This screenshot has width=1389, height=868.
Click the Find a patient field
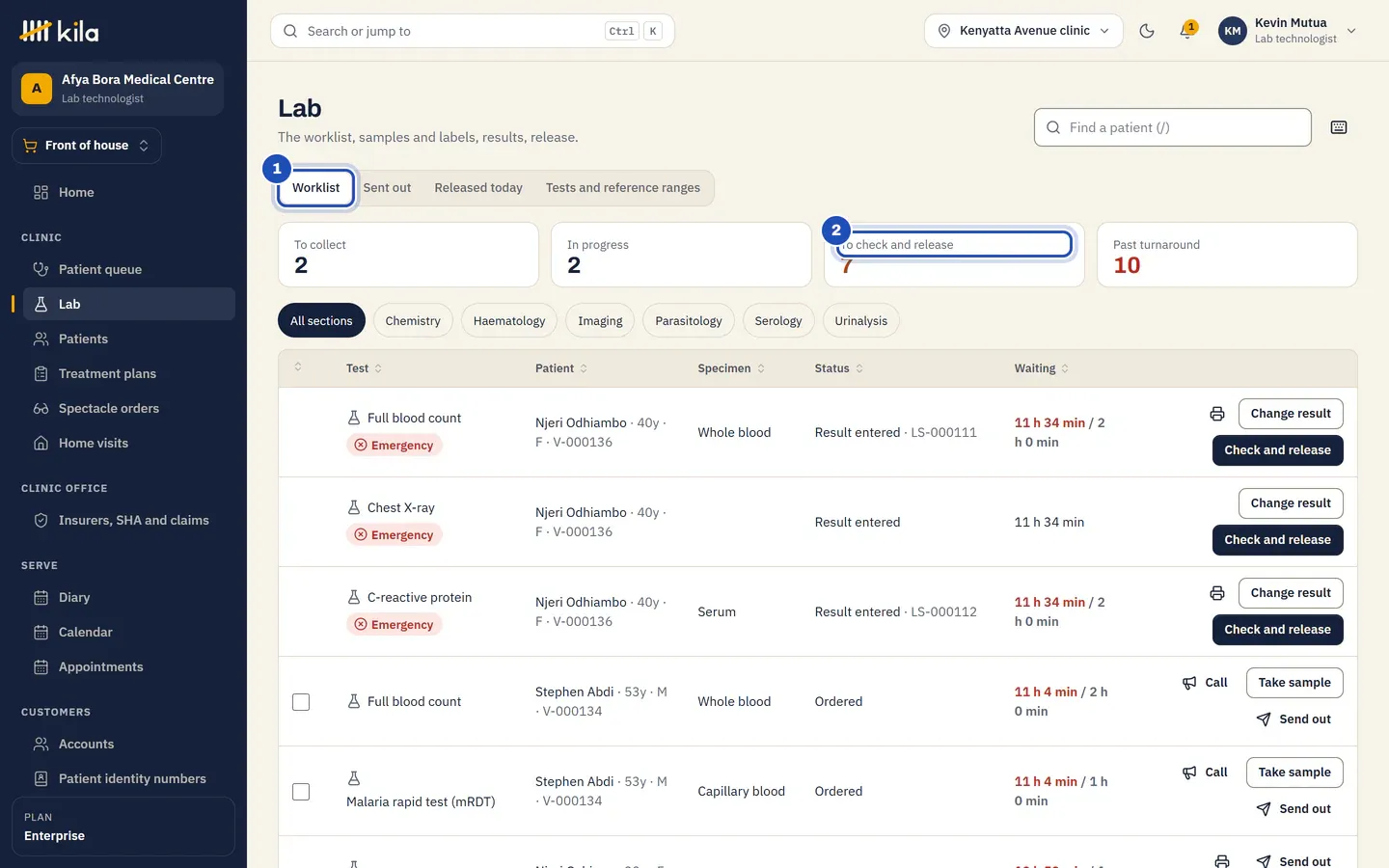(x=1173, y=127)
